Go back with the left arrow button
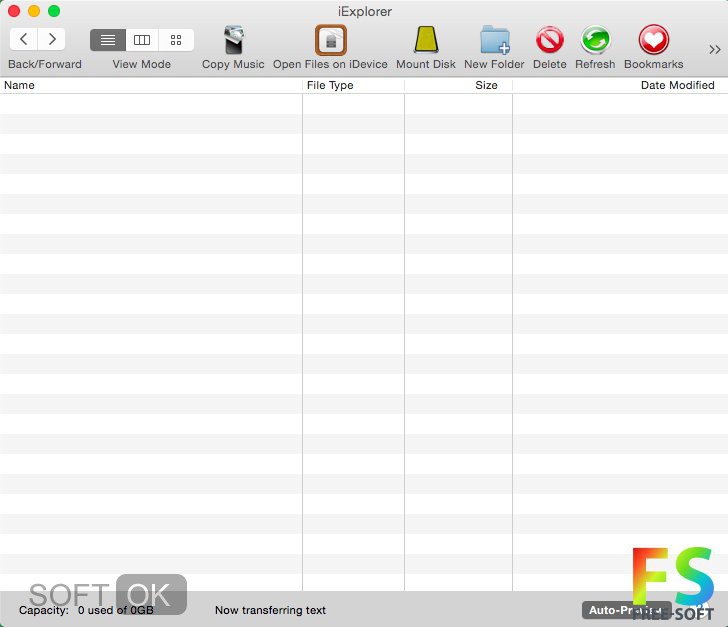Screen dimensions: 728x627 tap(24, 39)
